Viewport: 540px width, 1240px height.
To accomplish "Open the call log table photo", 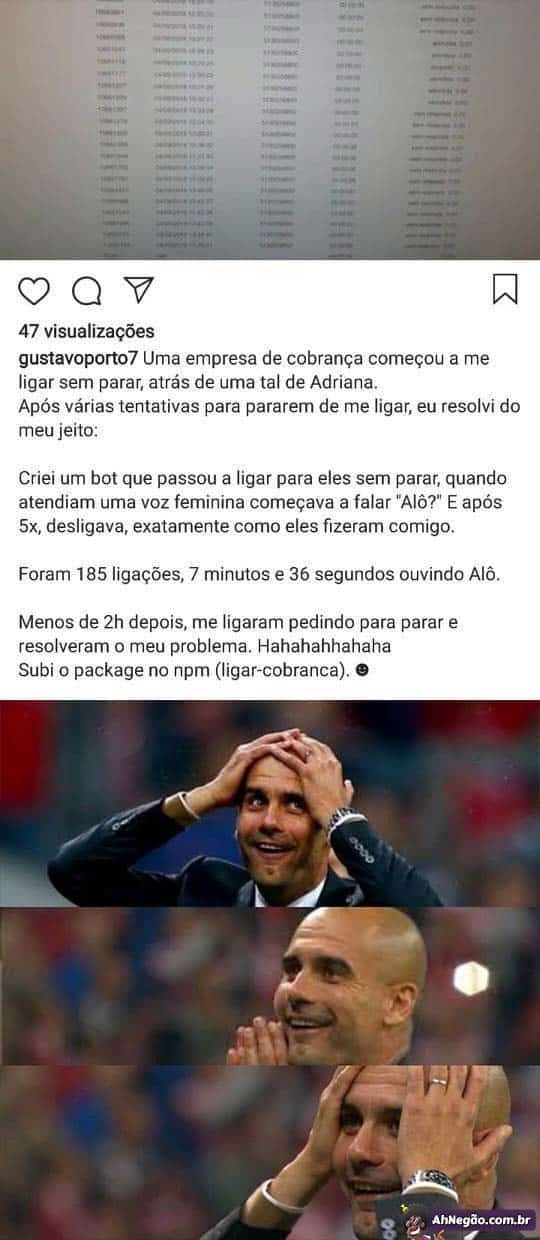I will click(x=270, y=130).
